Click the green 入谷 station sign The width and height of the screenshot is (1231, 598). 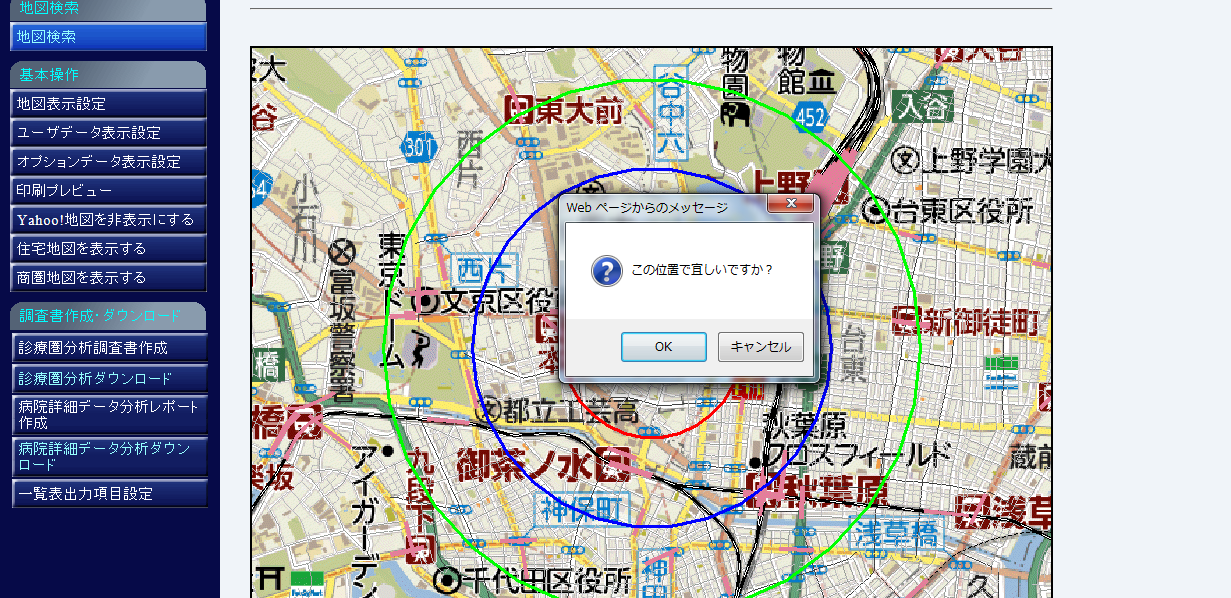click(921, 106)
